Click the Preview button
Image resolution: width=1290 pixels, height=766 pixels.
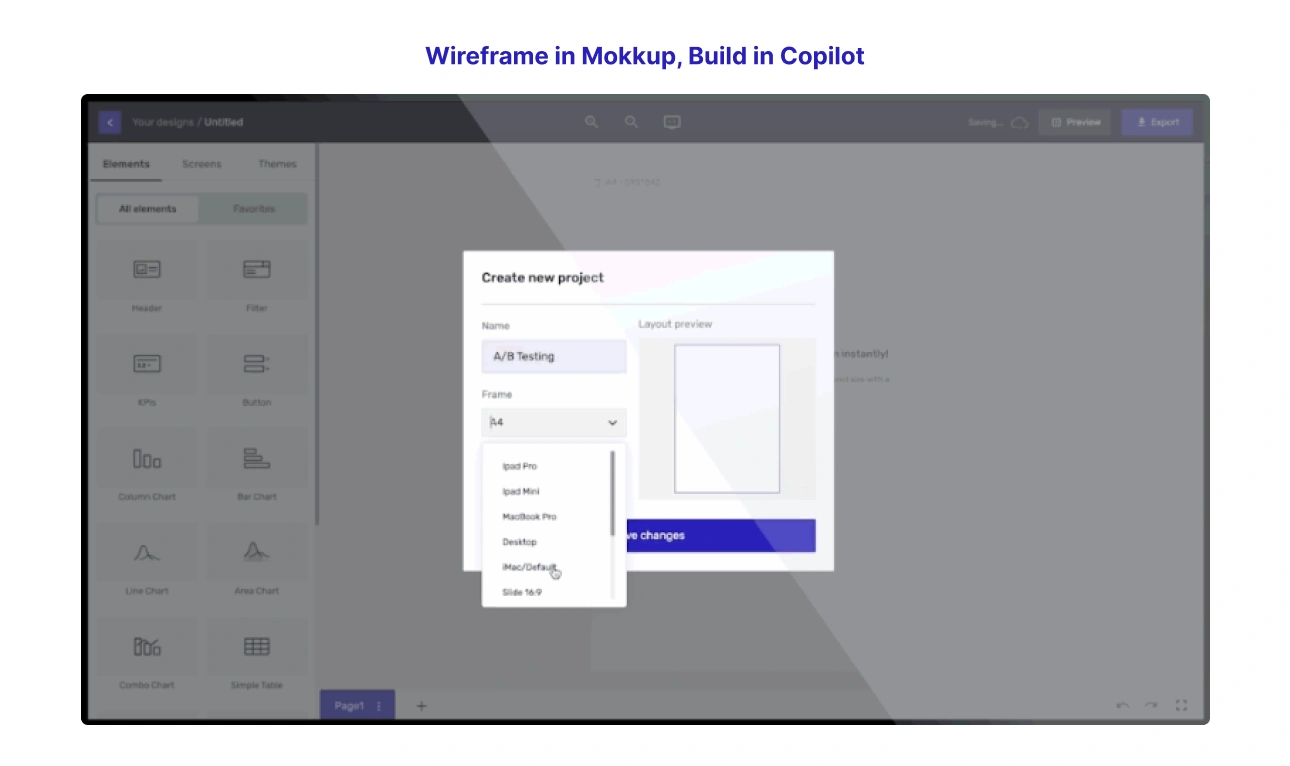[x=1075, y=122]
